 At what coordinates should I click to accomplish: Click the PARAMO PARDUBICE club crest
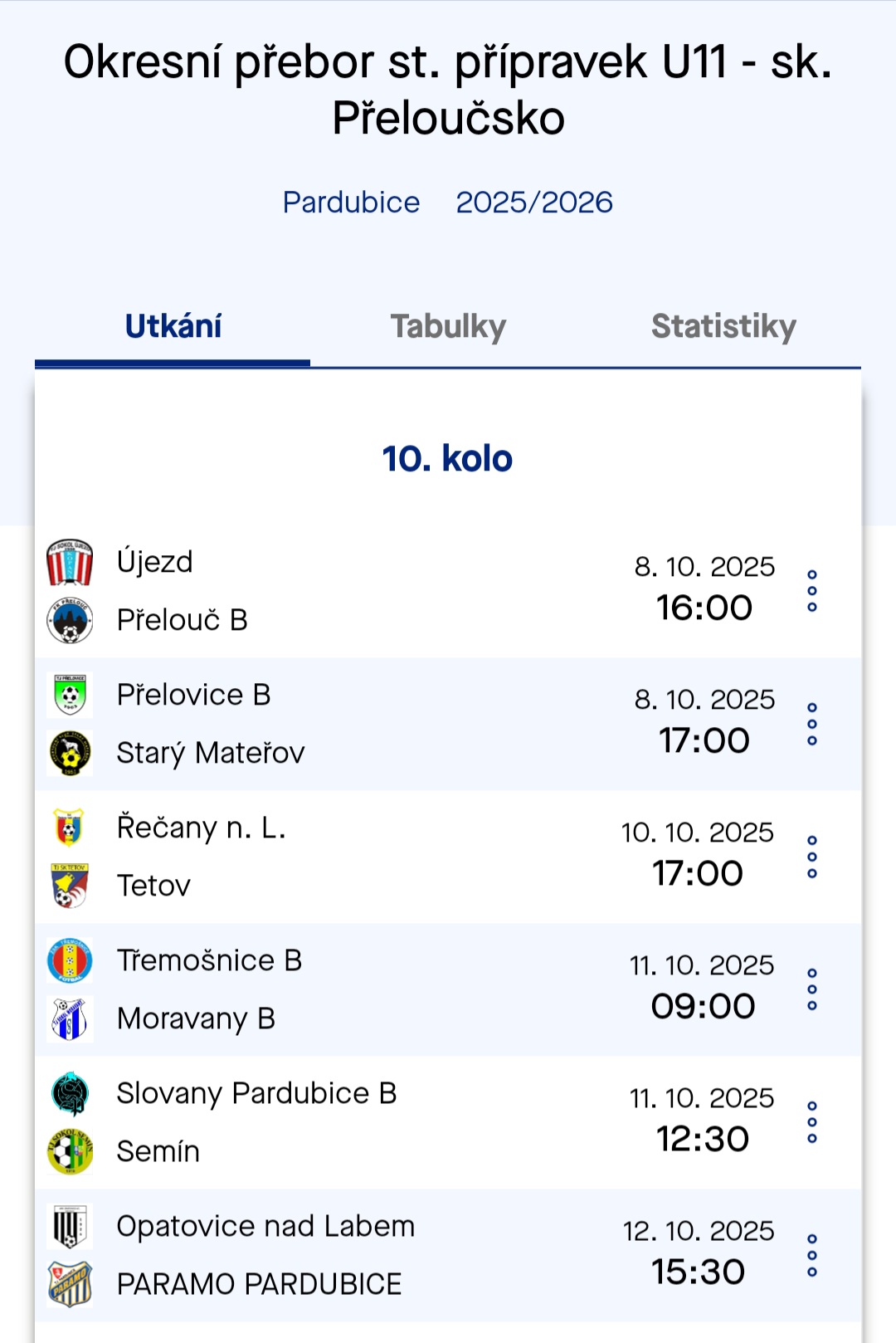click(x=70, y=1284)
